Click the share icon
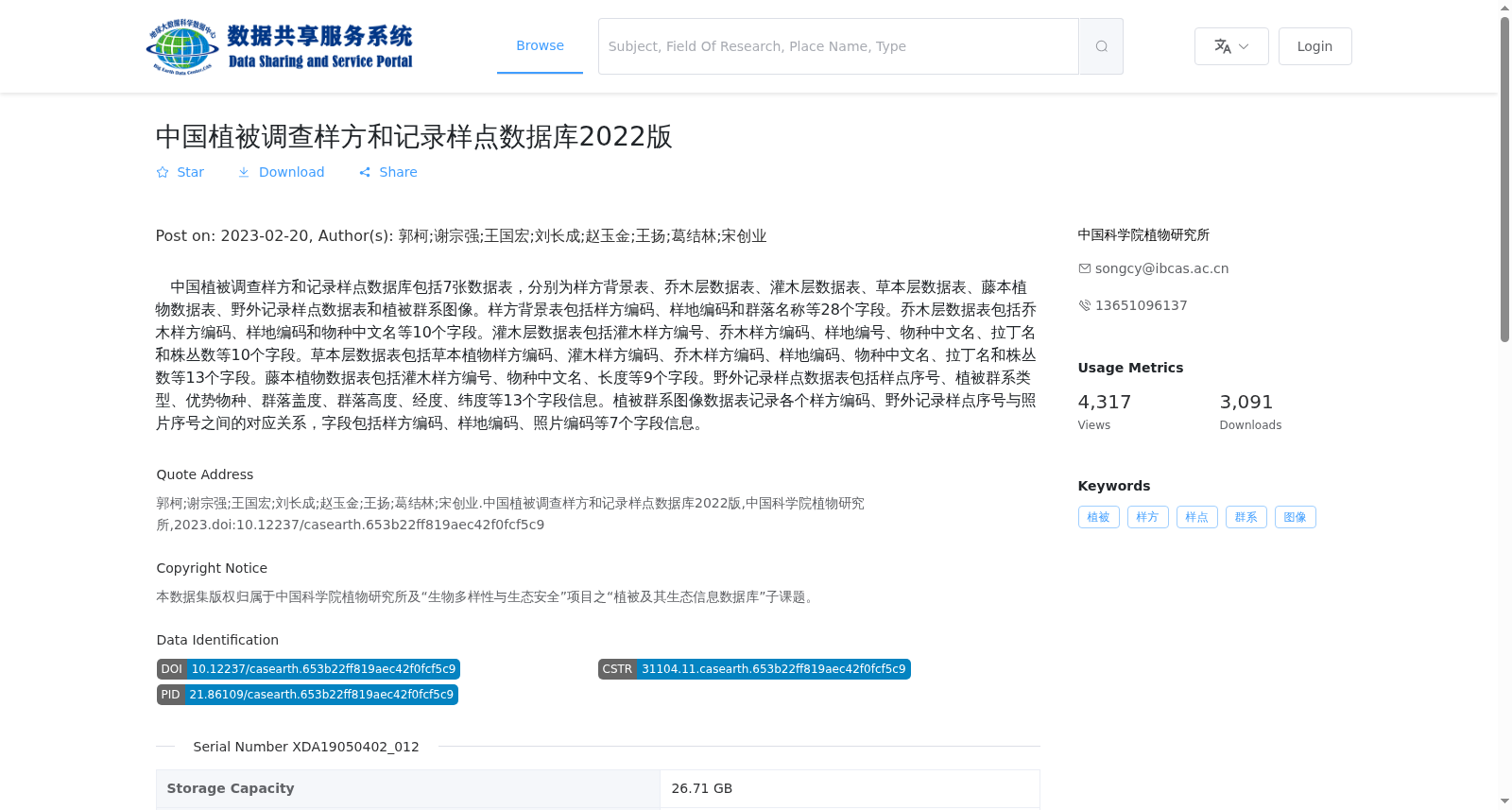This screenshot has height=810, width=1512. (365, 172)
